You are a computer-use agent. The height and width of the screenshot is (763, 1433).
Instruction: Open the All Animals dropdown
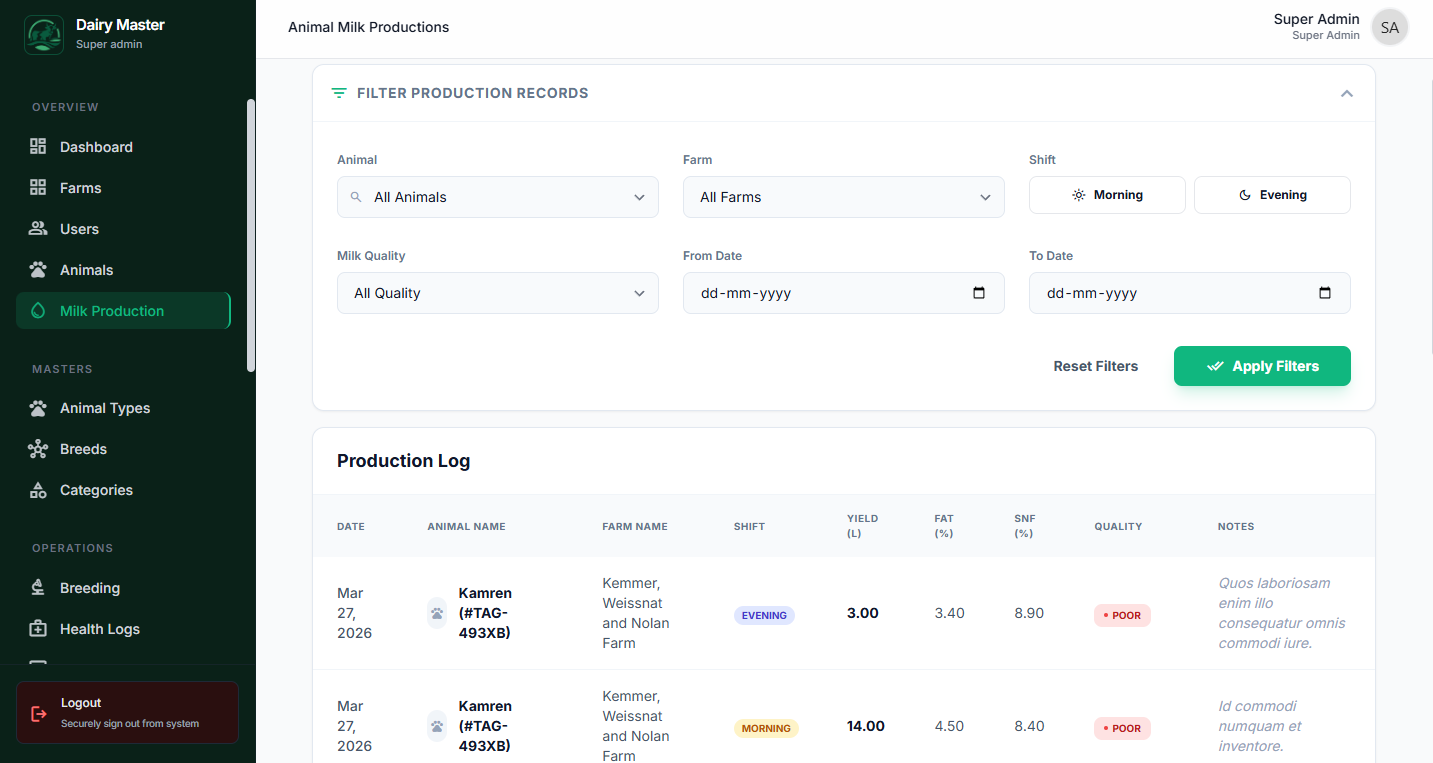[498, 197]
